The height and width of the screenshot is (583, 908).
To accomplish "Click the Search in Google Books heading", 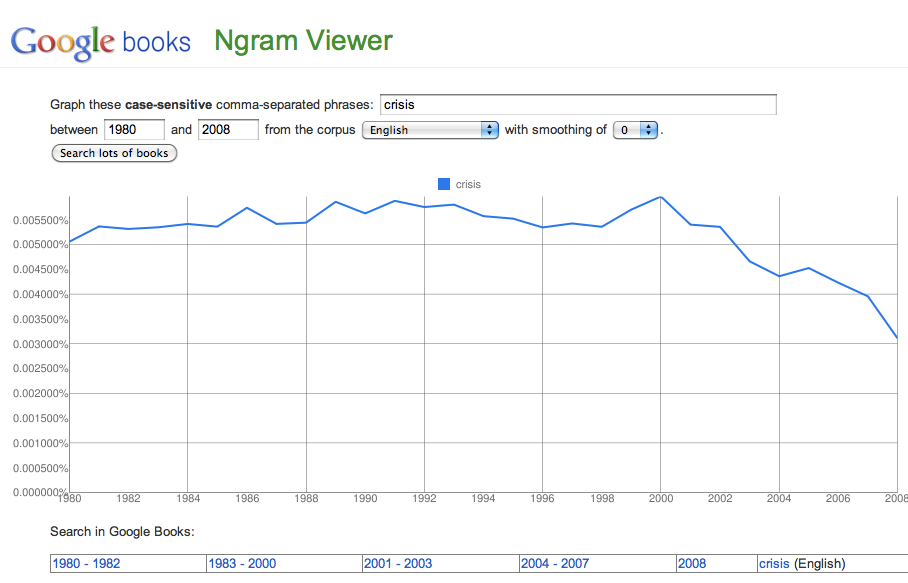I will [x=122, y=531].
